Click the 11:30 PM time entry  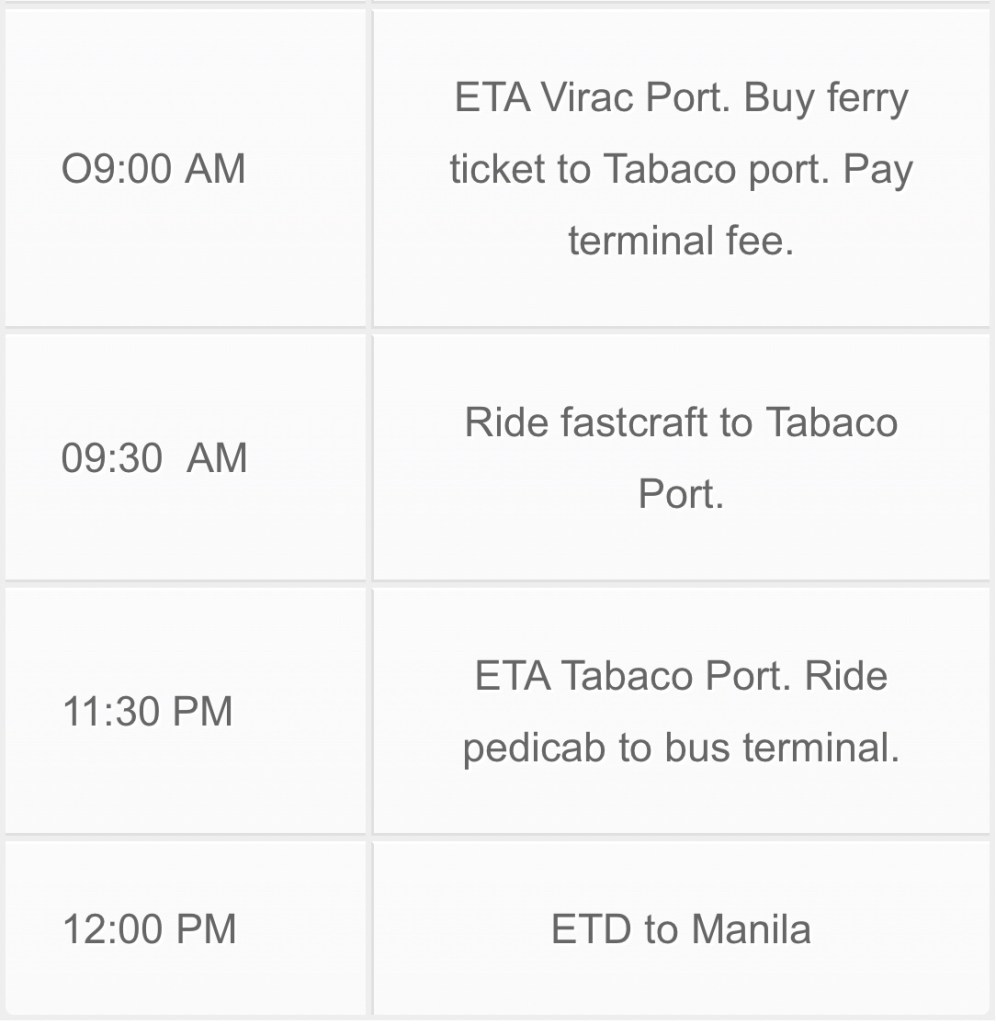147,712
